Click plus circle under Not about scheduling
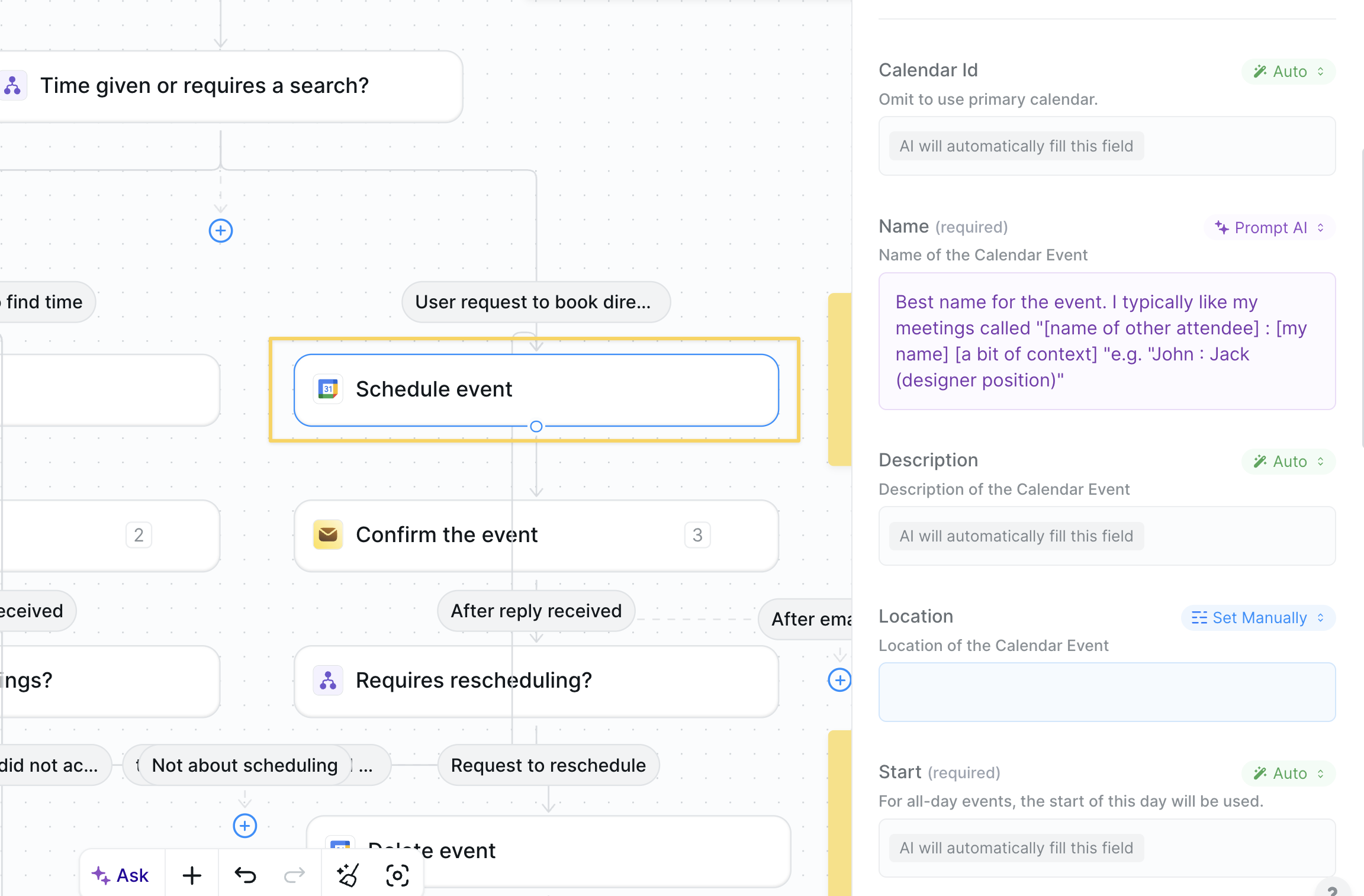 [x=245, y=826]
